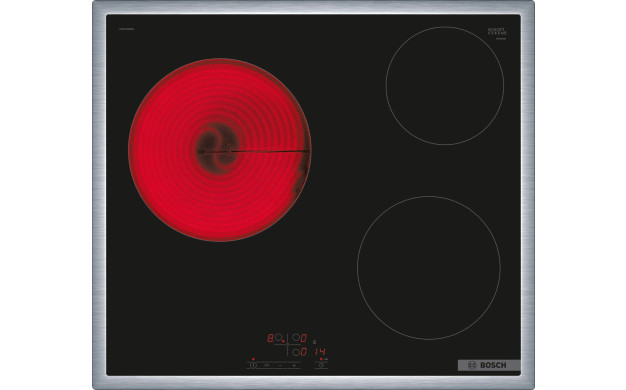The height and width of the screenshot is (390, 626).
Task: Tap the childproof lock key symbol
Action: (266, 365)
